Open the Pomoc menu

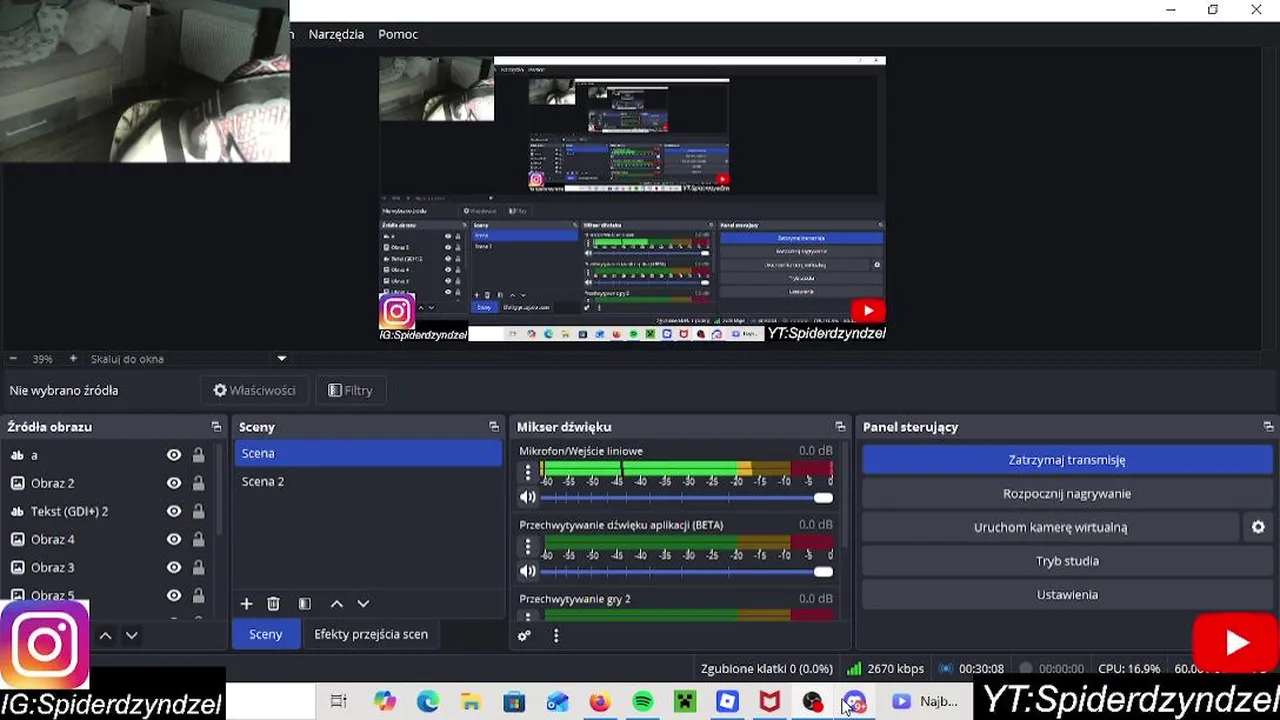pos(398,34)
